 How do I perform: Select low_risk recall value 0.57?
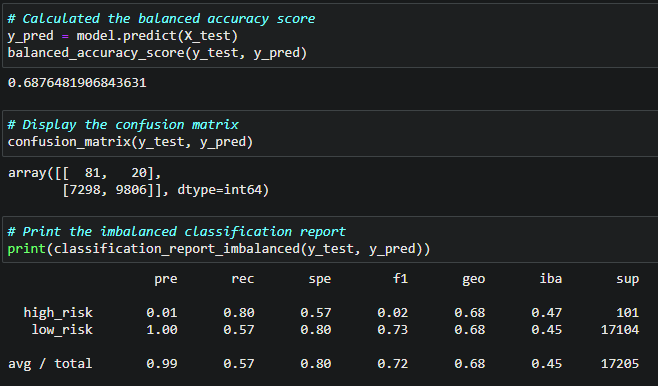click(239, 330)
